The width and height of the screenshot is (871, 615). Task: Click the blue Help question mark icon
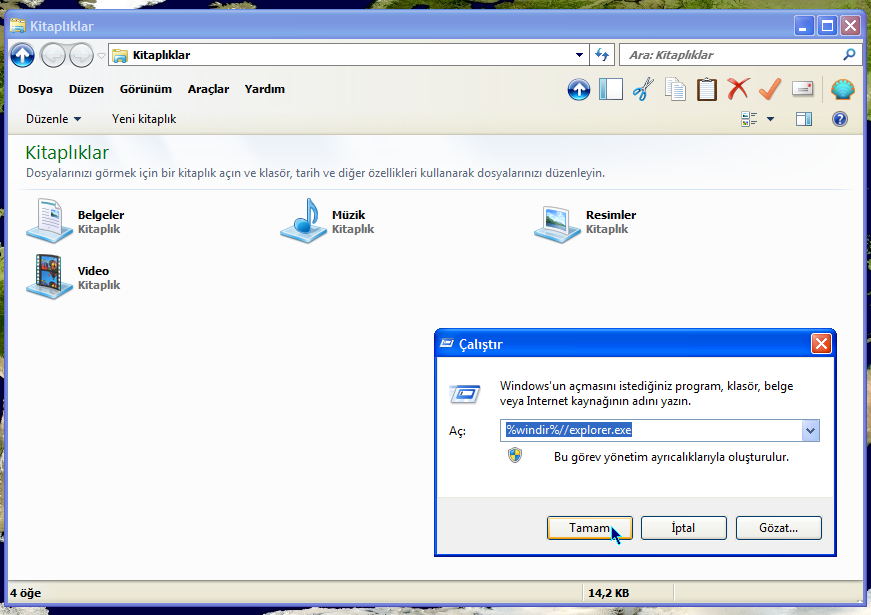click(839, 119)
